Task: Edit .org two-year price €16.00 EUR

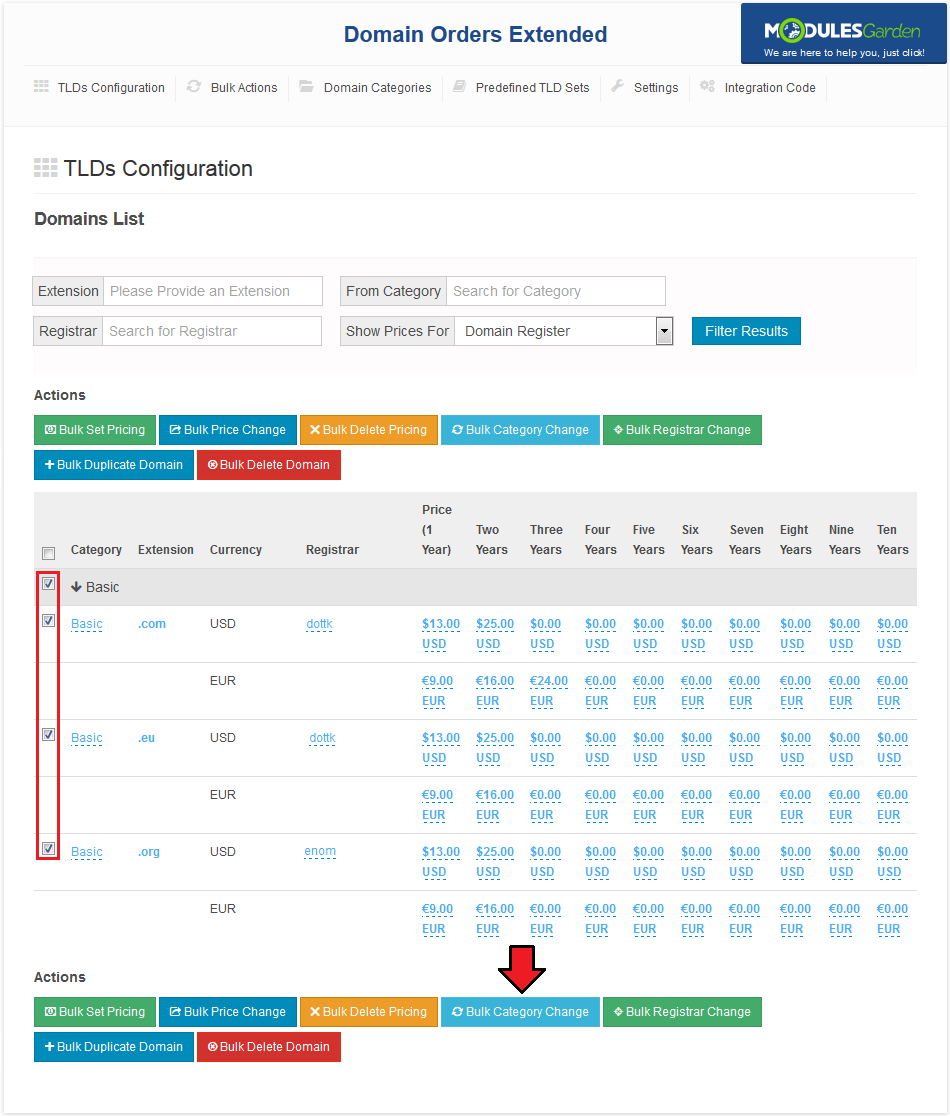Action: pos(495,919)
